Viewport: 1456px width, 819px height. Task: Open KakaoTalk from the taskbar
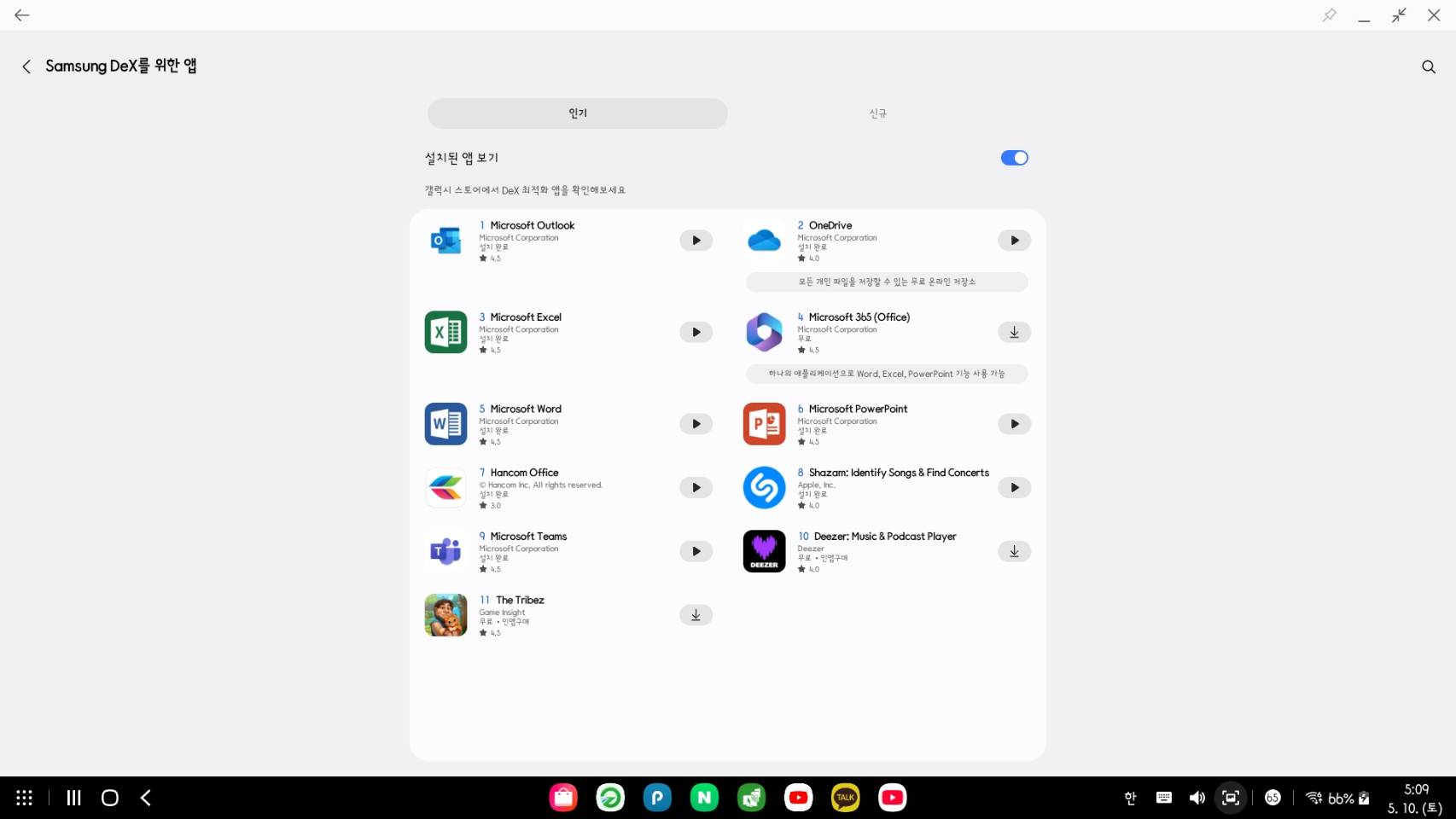[x=845, y=798]
